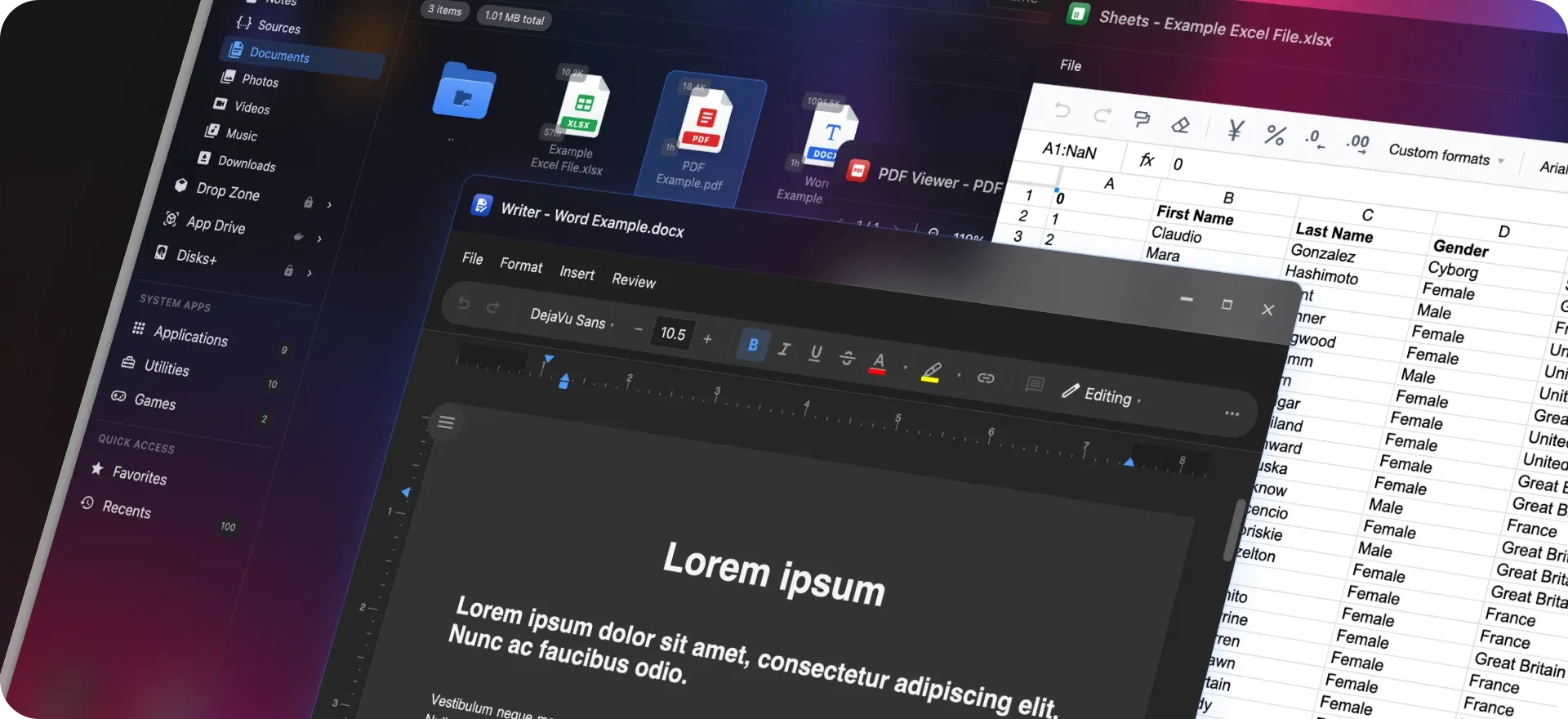Open Downloads in the file manager sidebar
Screen dimensions: 1568x719
237,162
